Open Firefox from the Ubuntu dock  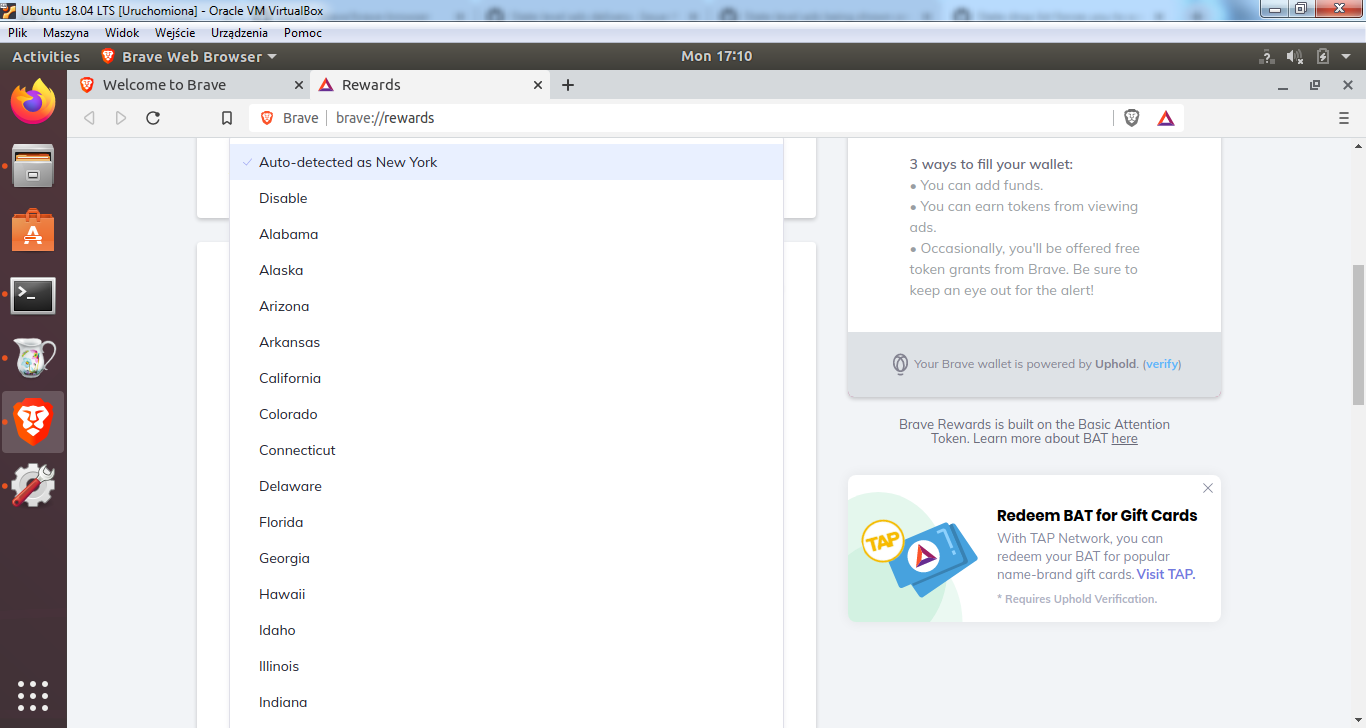click(33, 101)
